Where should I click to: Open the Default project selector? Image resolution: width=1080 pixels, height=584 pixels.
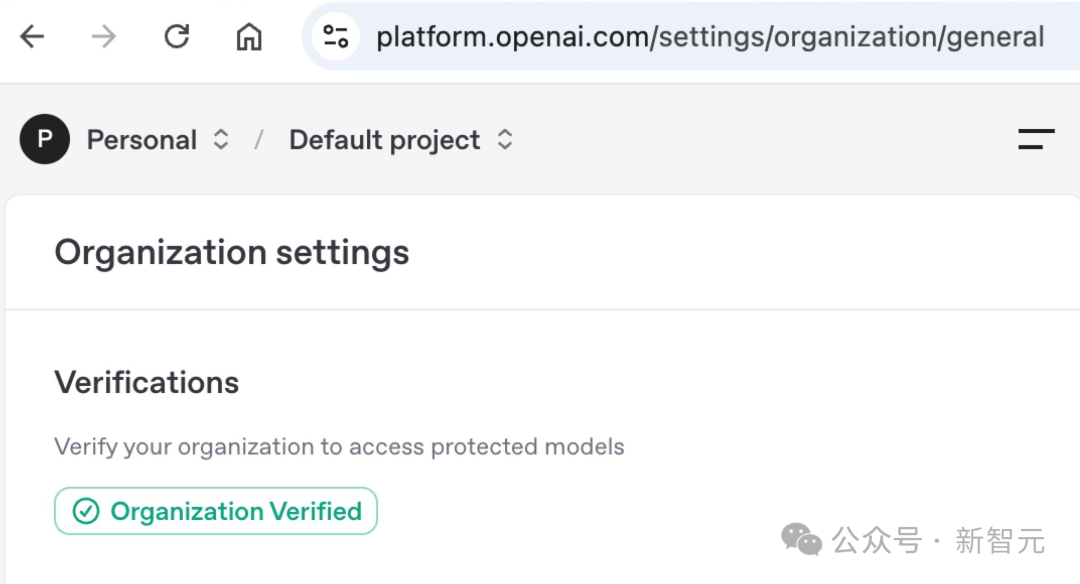pos(384,140)
